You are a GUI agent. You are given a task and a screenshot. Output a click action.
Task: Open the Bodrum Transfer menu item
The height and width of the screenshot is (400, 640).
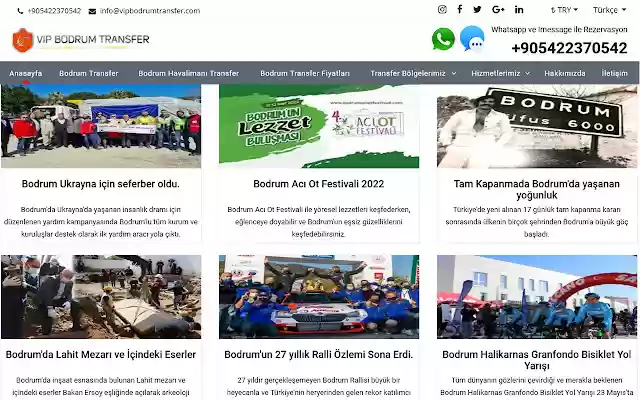(89, 73)
